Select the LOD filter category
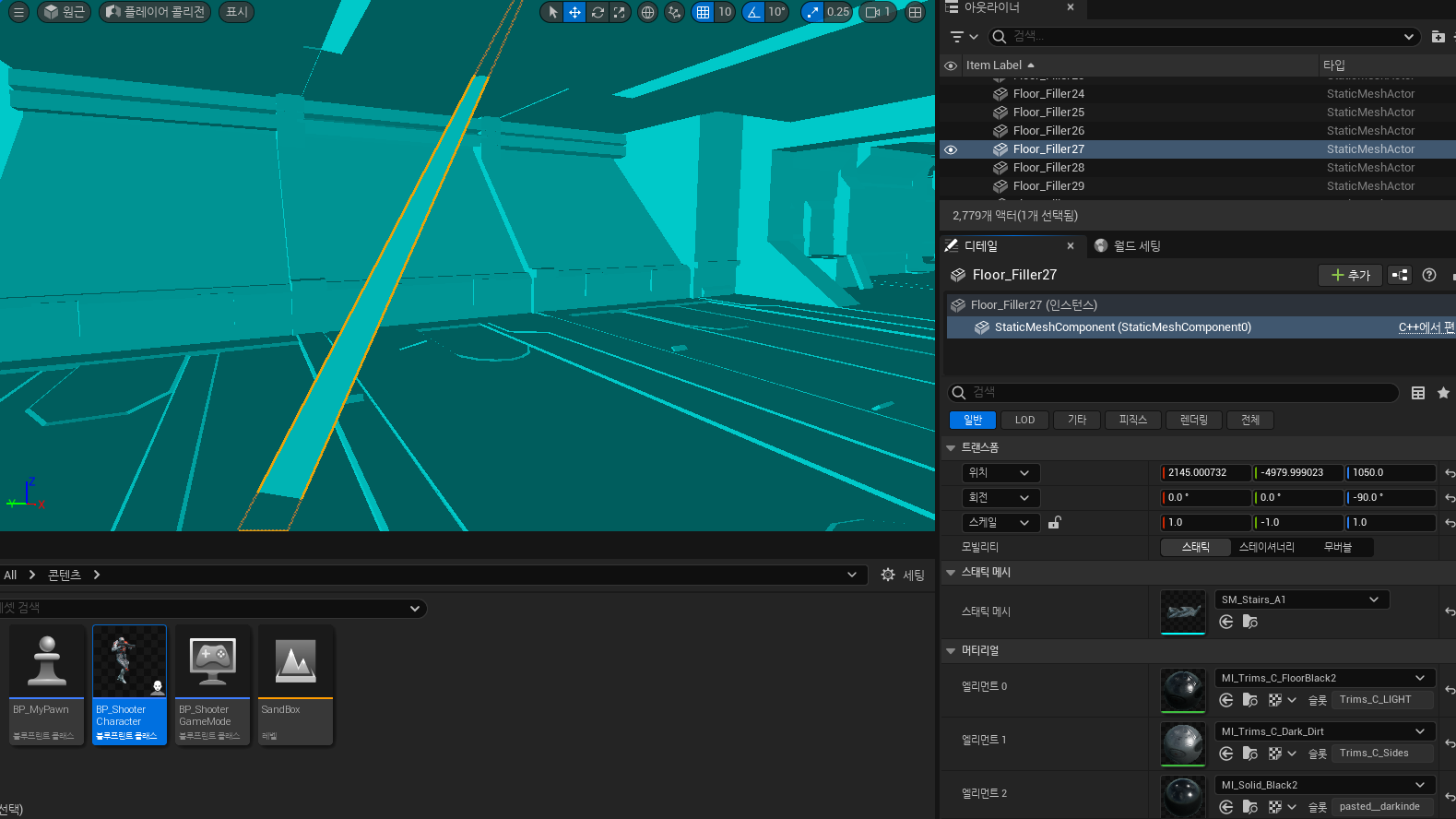Screen dimensions: 1456x819 (1024, 421)
